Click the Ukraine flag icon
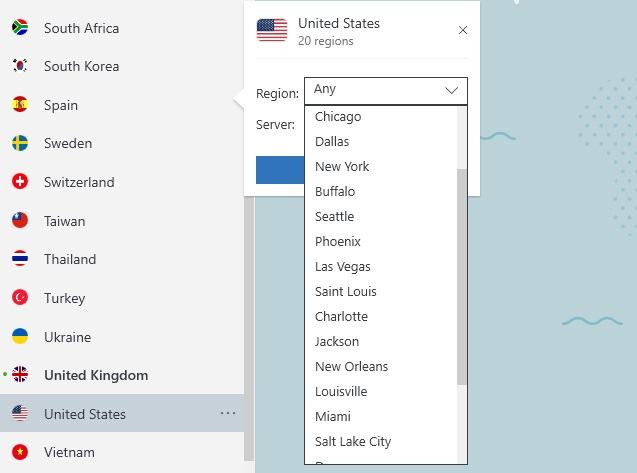Image resolution: width=637 pixels, height=473 pixels. pos(20,336)
